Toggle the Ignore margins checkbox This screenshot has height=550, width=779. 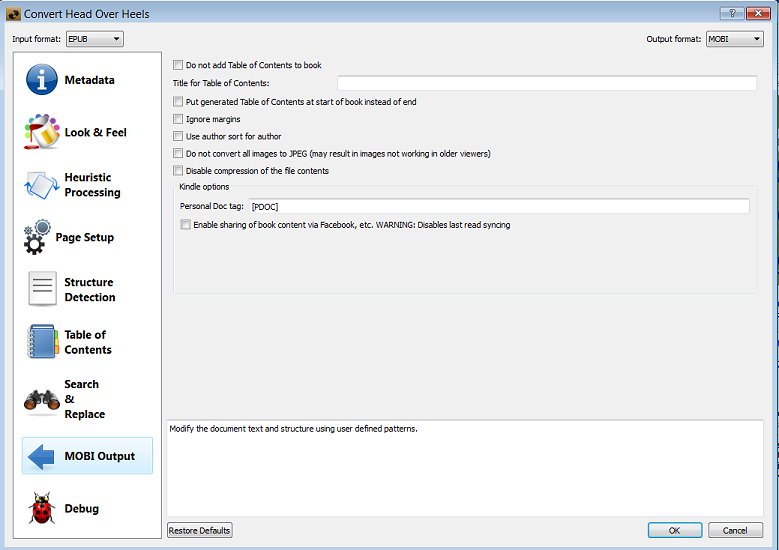tap(179, 119)
